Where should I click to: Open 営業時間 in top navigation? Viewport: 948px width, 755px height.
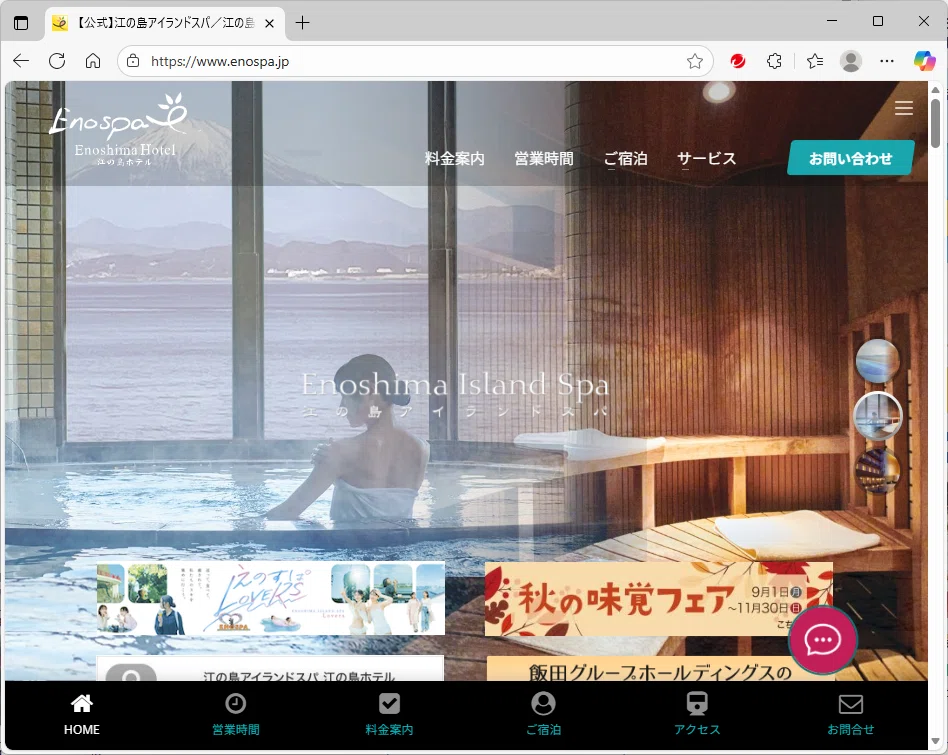point(544,158)
